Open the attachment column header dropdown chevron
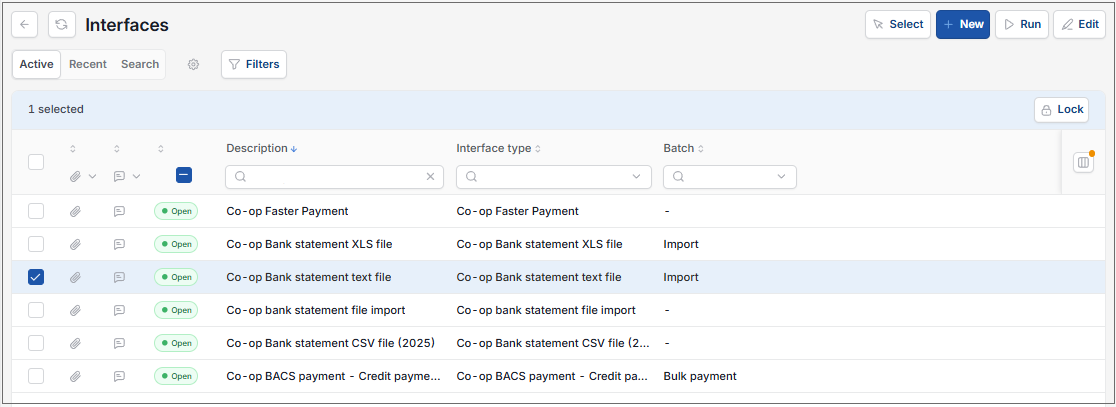 (x=93, y=177)
